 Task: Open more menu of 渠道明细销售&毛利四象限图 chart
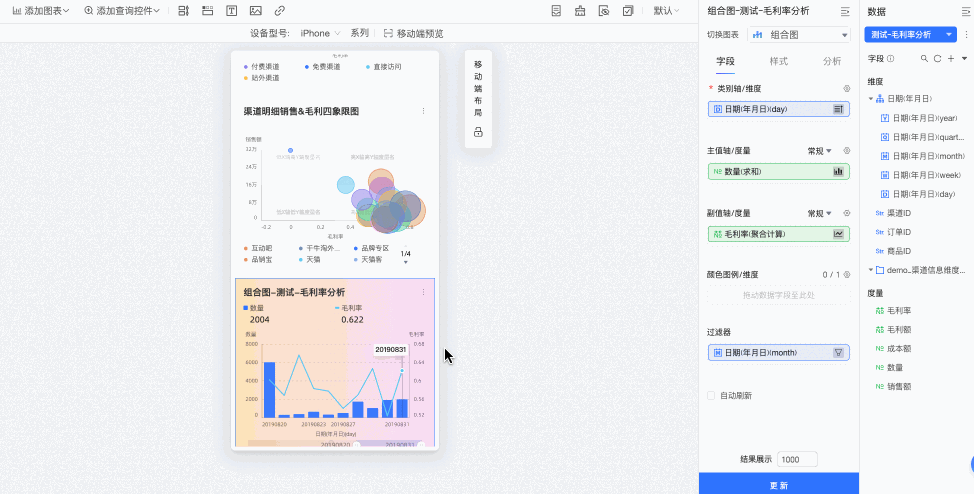click(424, 111)
